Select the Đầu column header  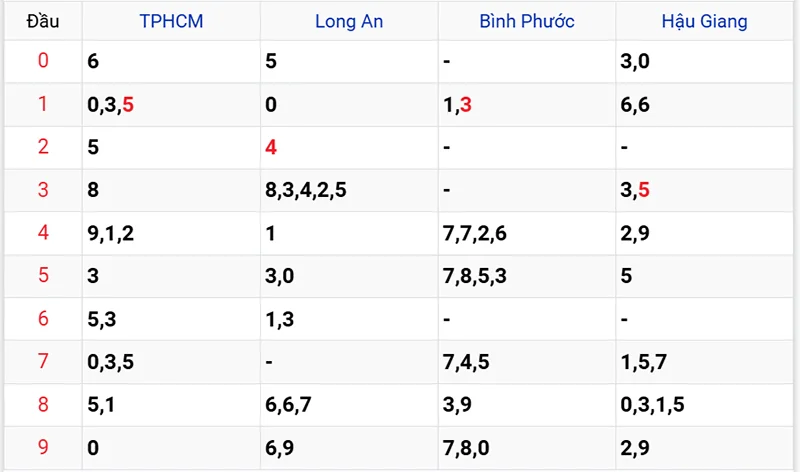point(43,21)
